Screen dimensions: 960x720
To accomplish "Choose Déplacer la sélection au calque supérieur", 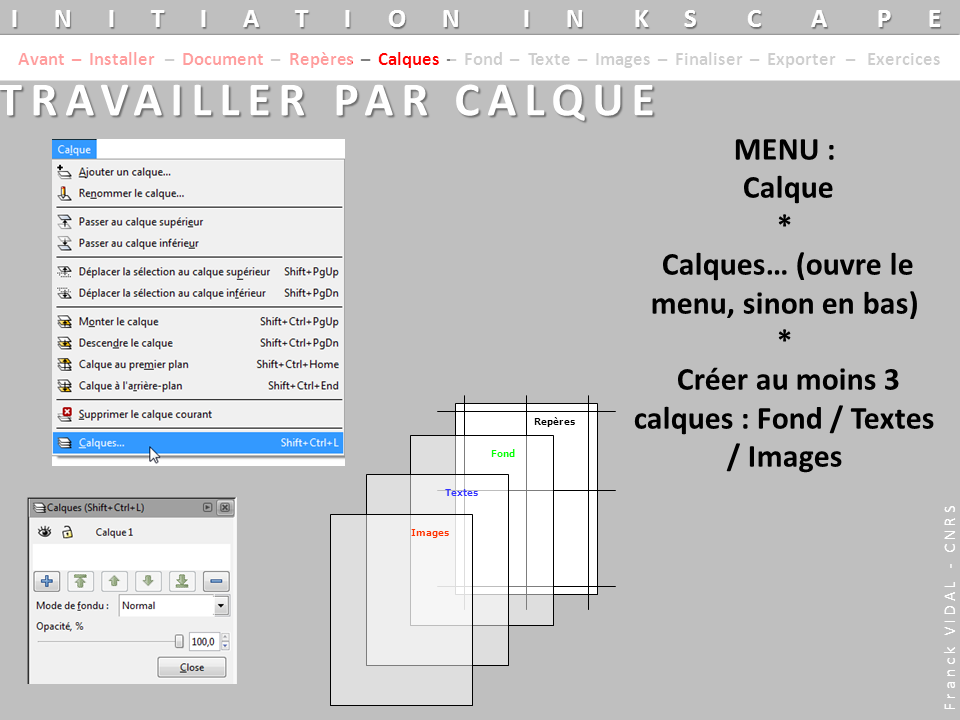I will coord(198,272).
